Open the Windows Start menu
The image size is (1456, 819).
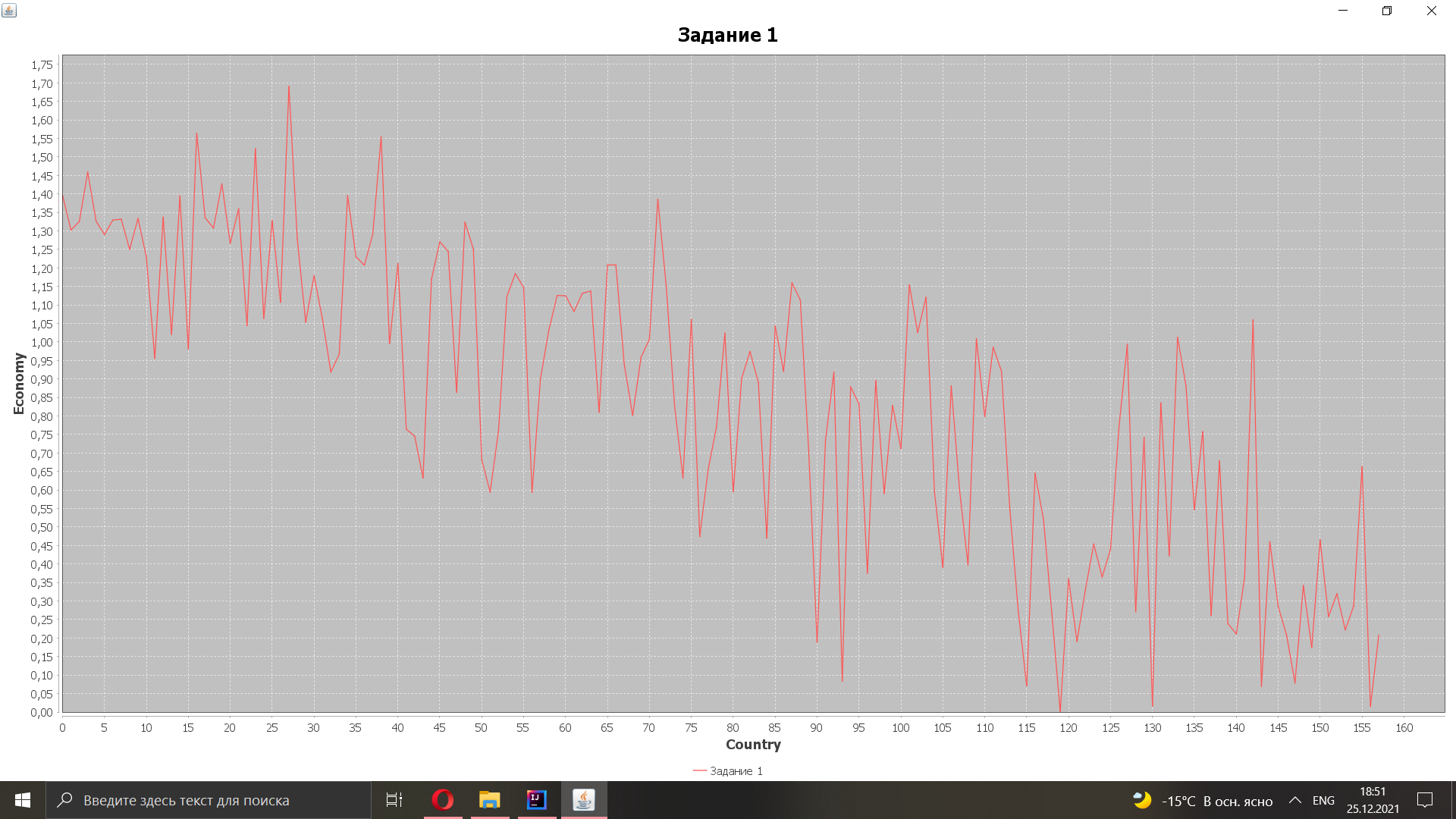pos(23,800)
